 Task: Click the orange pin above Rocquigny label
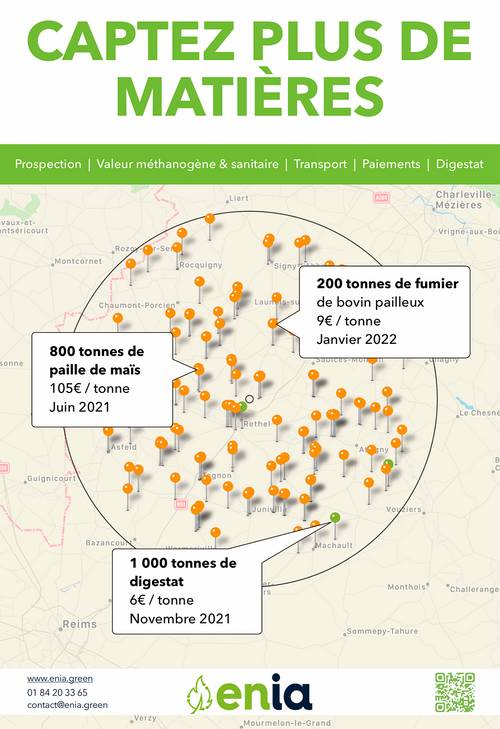(177, 247)
